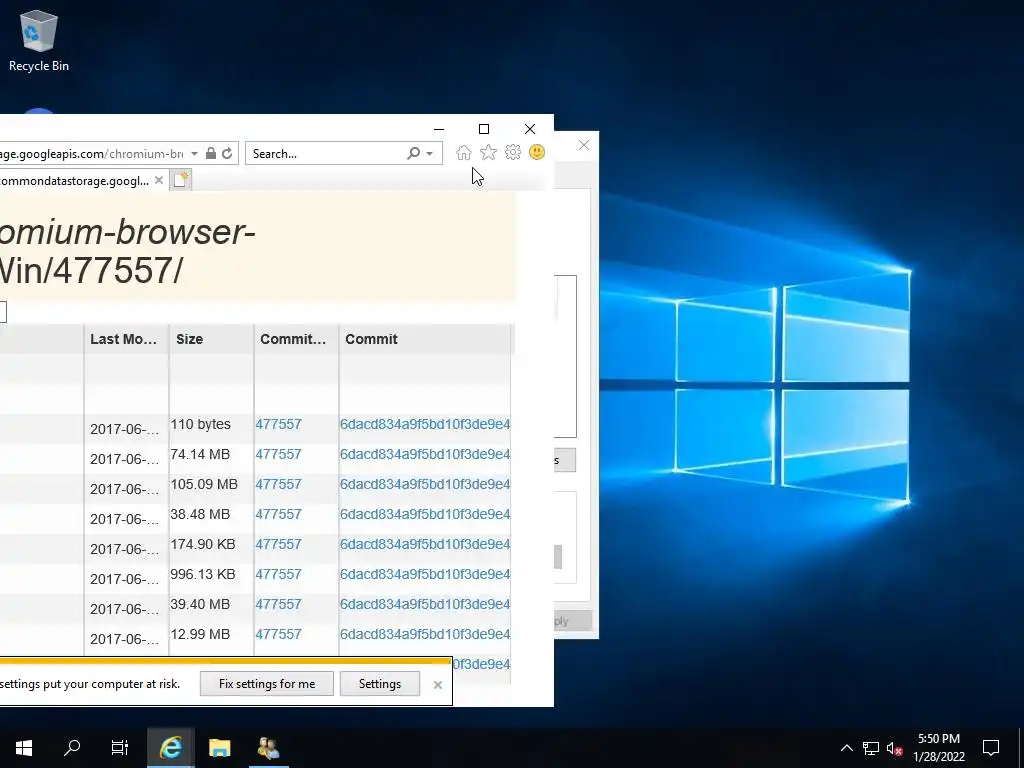Select the commondatastorage.googl... tab

(74, 181)
